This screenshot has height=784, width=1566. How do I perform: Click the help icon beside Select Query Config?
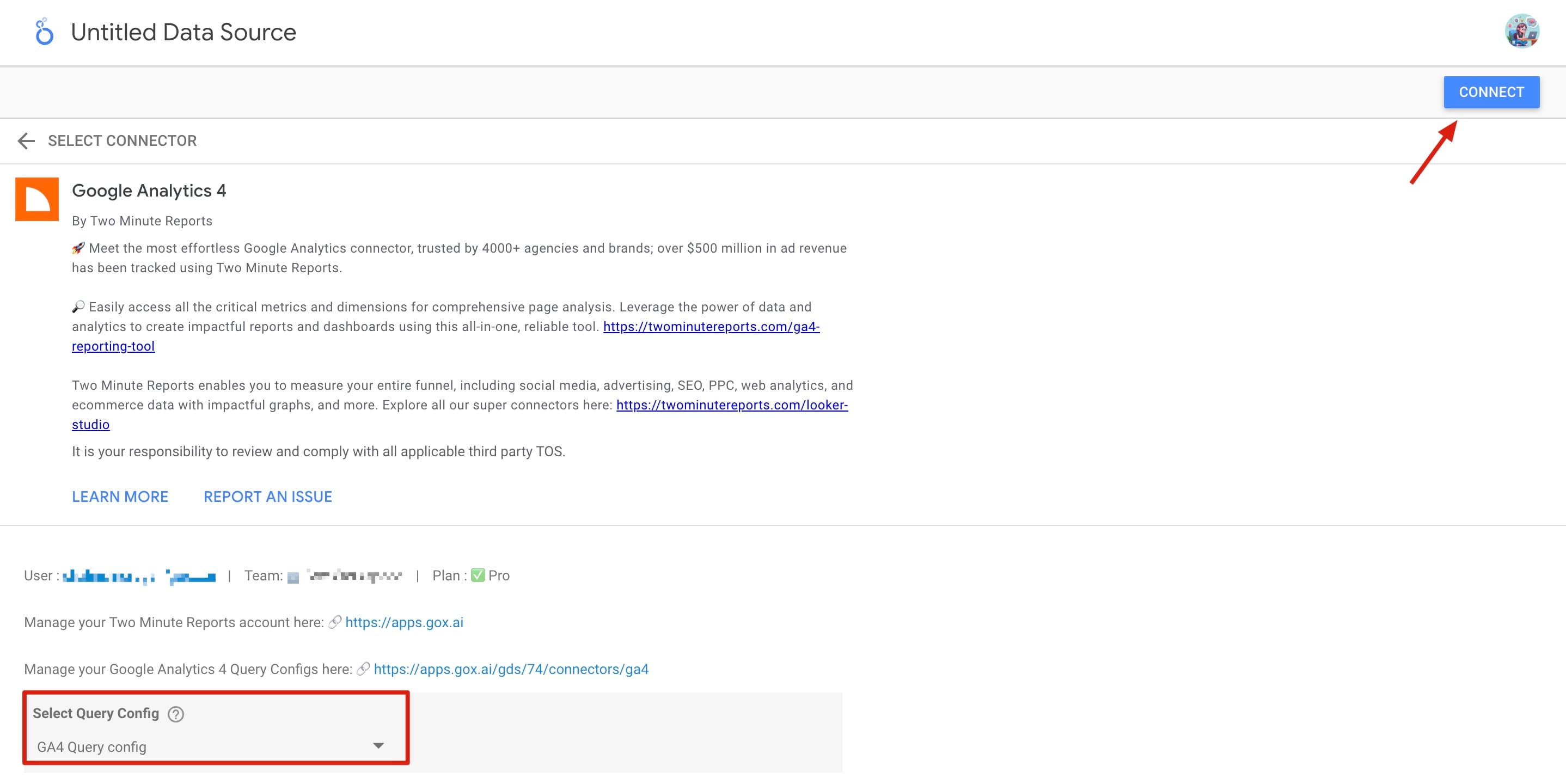click(176, 714)
